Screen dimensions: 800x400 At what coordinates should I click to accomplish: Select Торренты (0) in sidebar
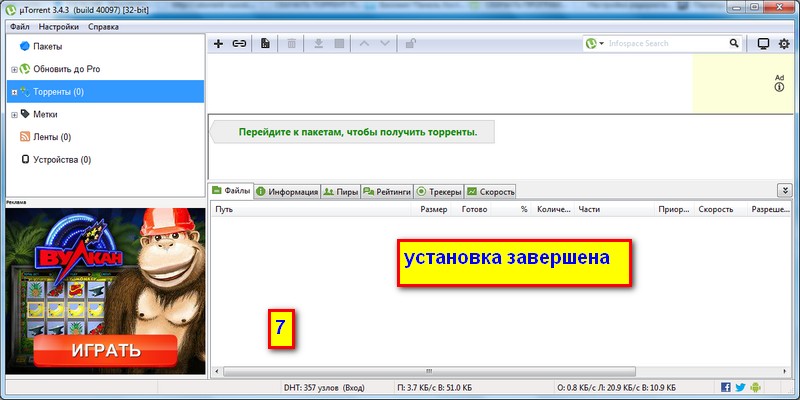105,92
